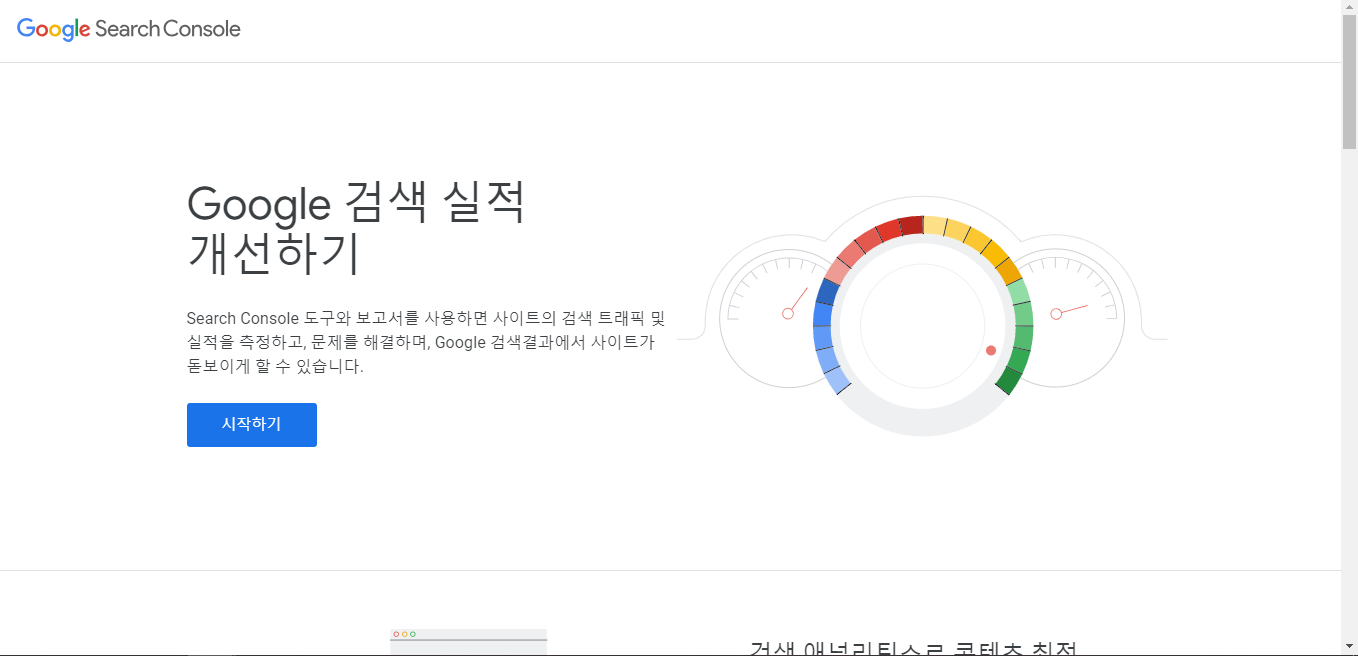Click the partially visible "검색 애널리틱스로 콘텐츠 최적" heading
Screen dimensions: 1358x656
tap(913, 648)
